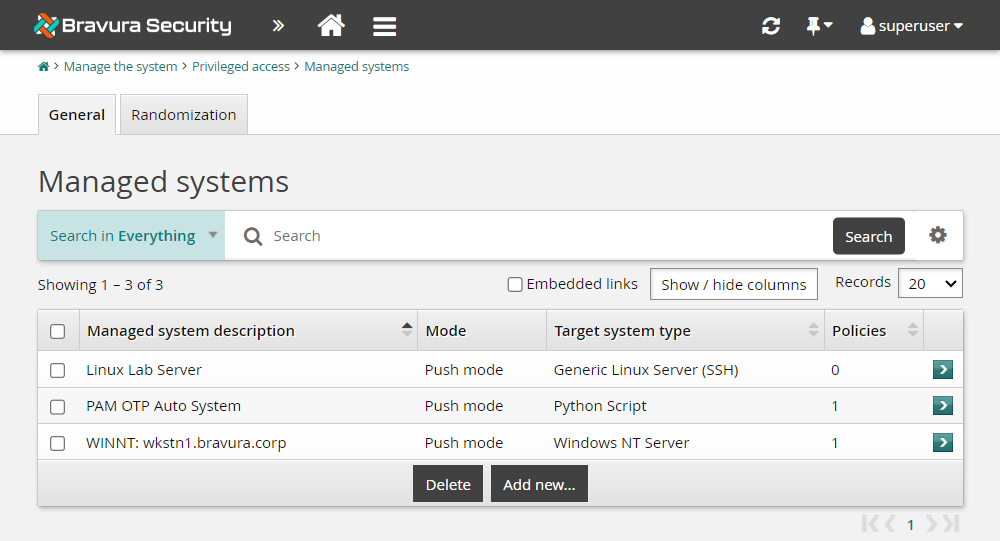The width and height of the screenshot is (1000, 541).
Task: Tick the select-all header checkbox
Action: [58, 331]
